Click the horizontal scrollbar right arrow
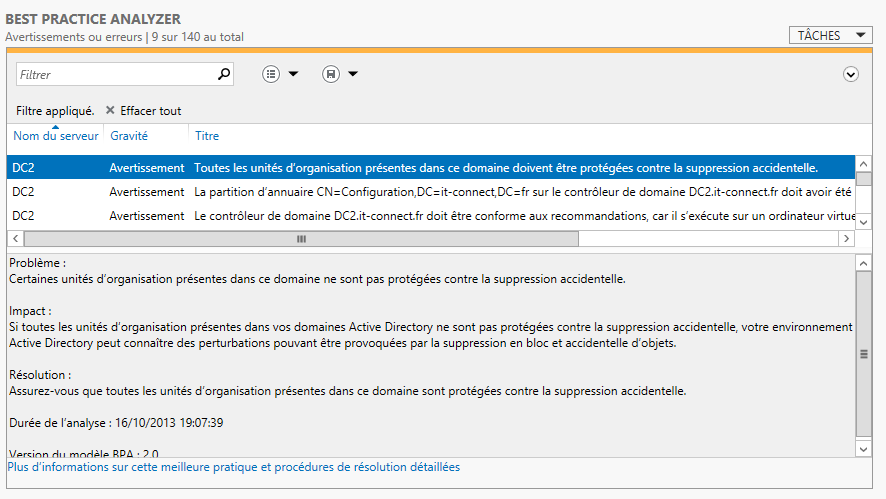 tap(846, 238)
